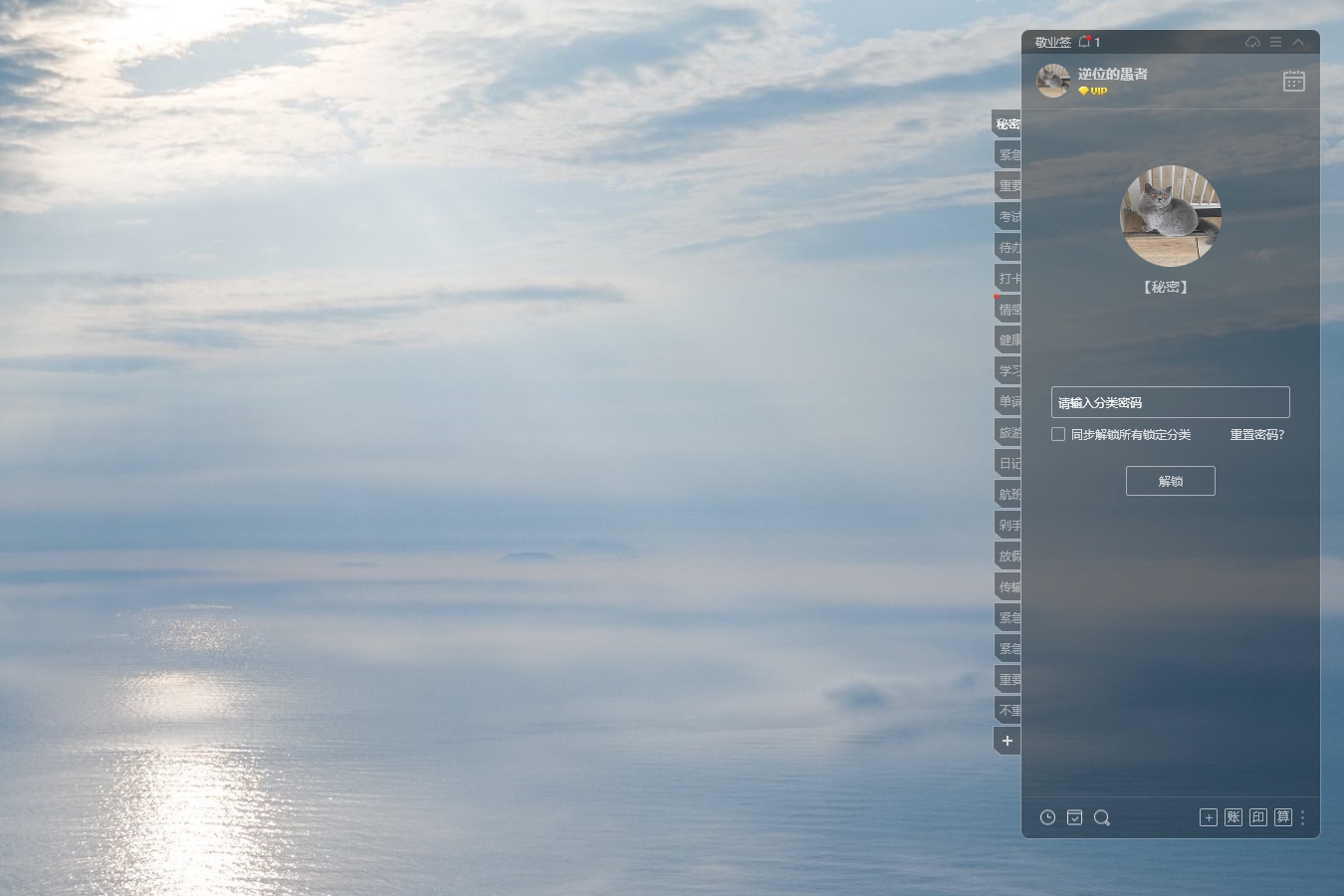Screen dimensions: 1344x896
Task: Open the 日记 category tab
Action: (x=1008, y=463)
